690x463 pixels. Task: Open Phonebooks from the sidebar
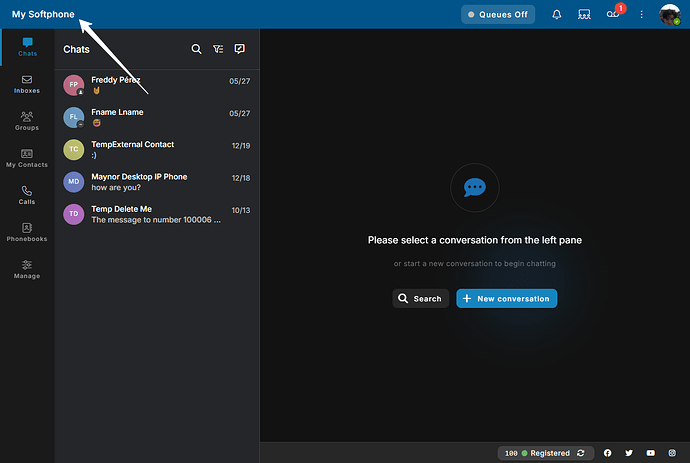[27, 232]
